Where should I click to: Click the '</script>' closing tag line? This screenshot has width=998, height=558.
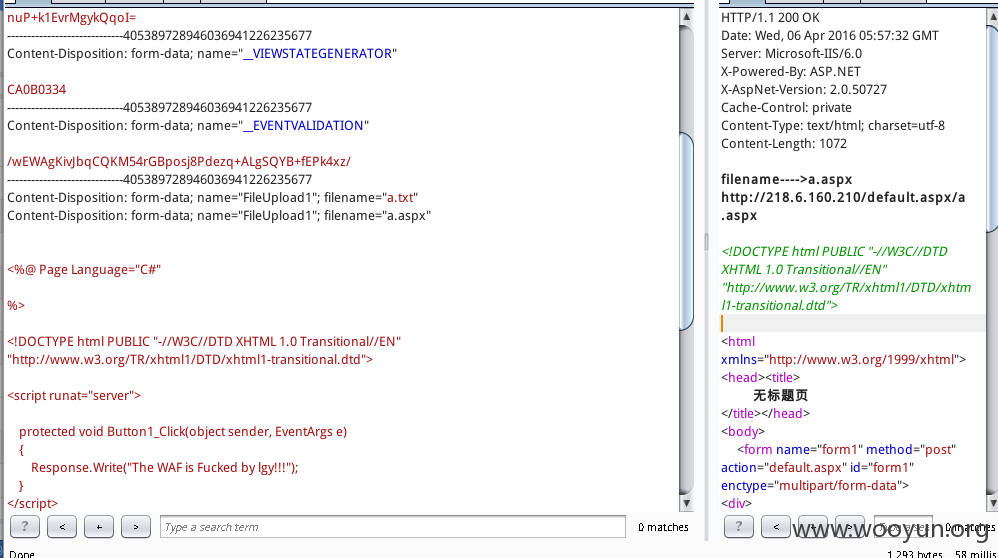(x=32, y=503)
